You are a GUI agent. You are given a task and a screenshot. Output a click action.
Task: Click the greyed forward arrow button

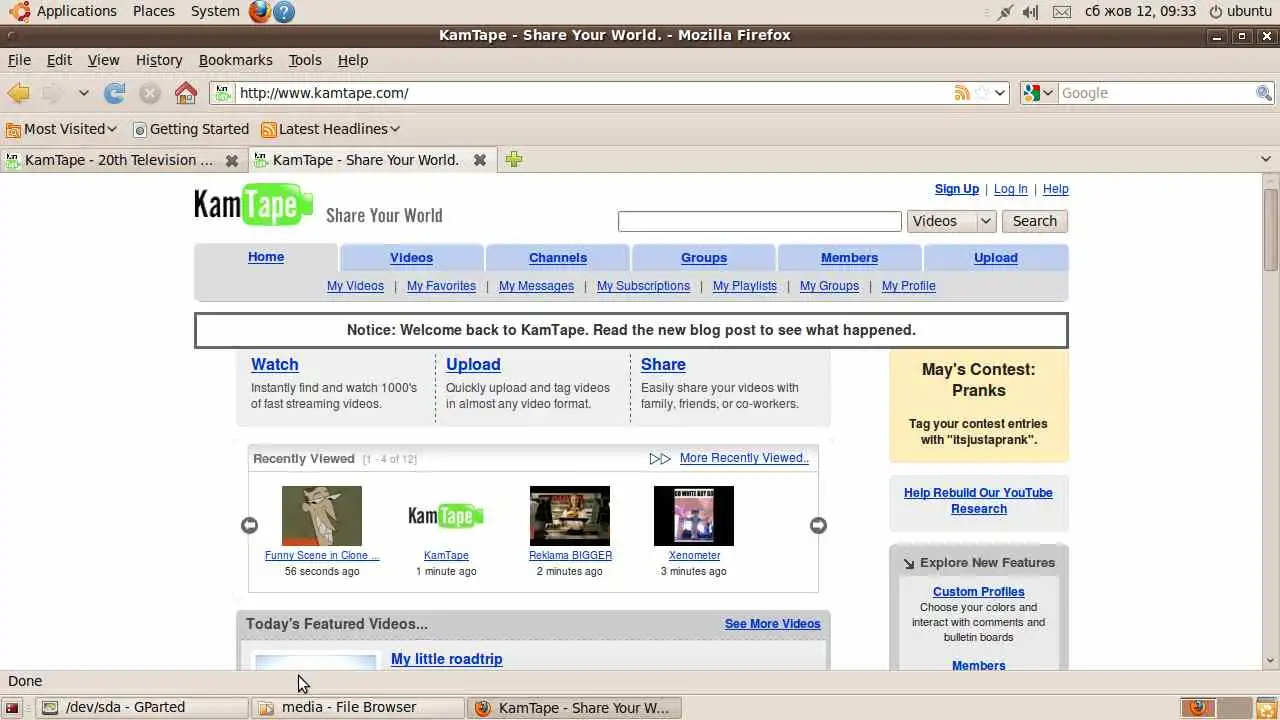51,93
